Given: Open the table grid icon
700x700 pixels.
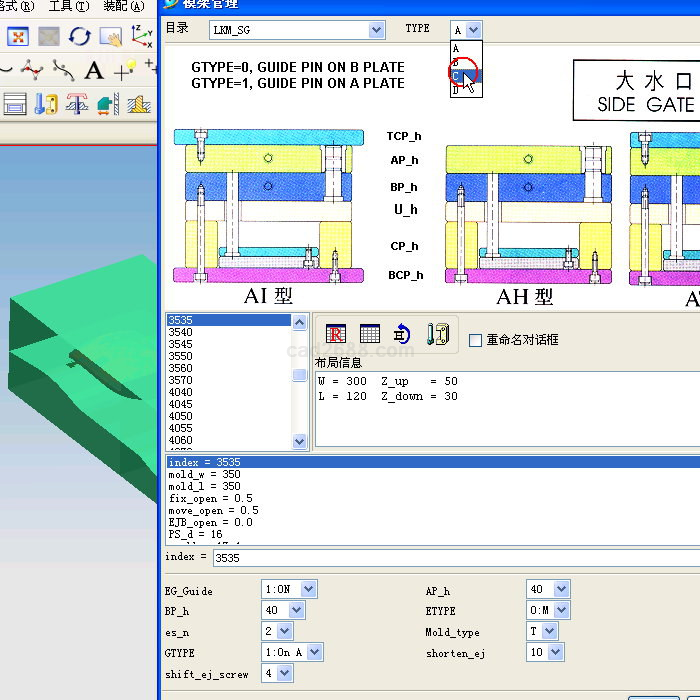Looking at the screenshot, I should (370, 334).
